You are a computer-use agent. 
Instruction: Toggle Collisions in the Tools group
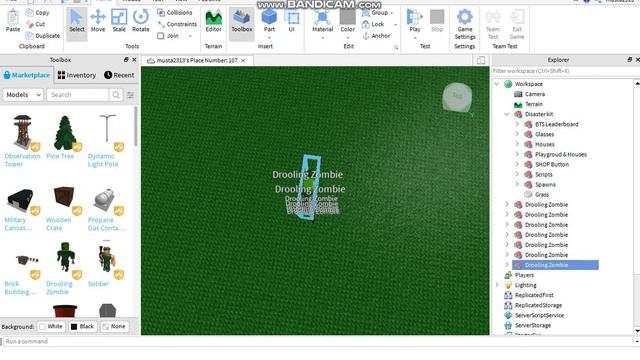coord(175,13)
